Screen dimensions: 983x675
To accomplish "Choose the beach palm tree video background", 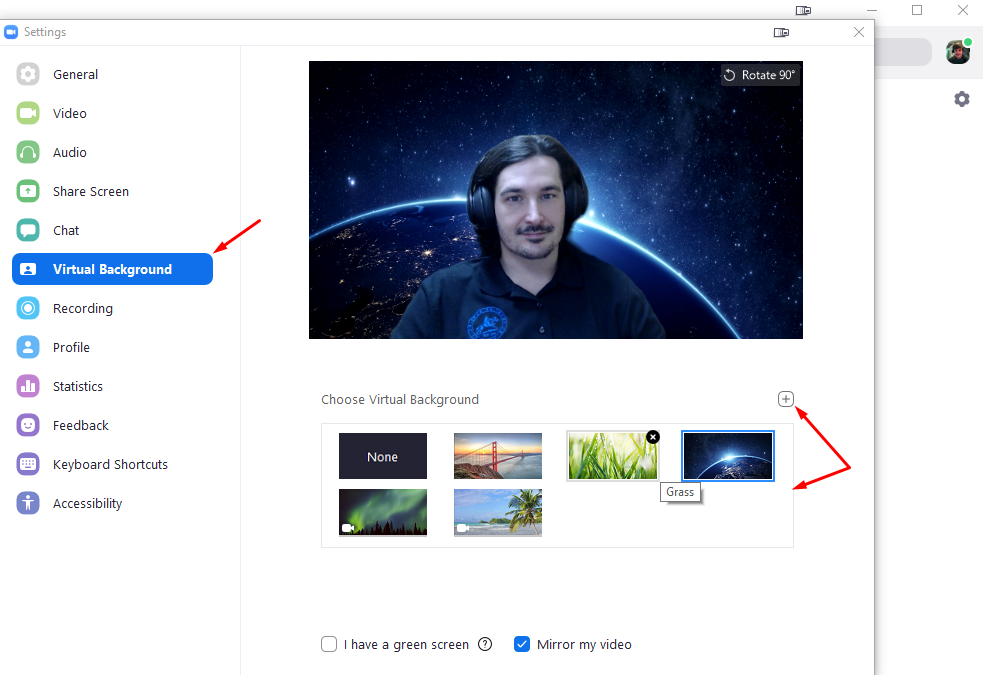I will (x=498, y=512).
